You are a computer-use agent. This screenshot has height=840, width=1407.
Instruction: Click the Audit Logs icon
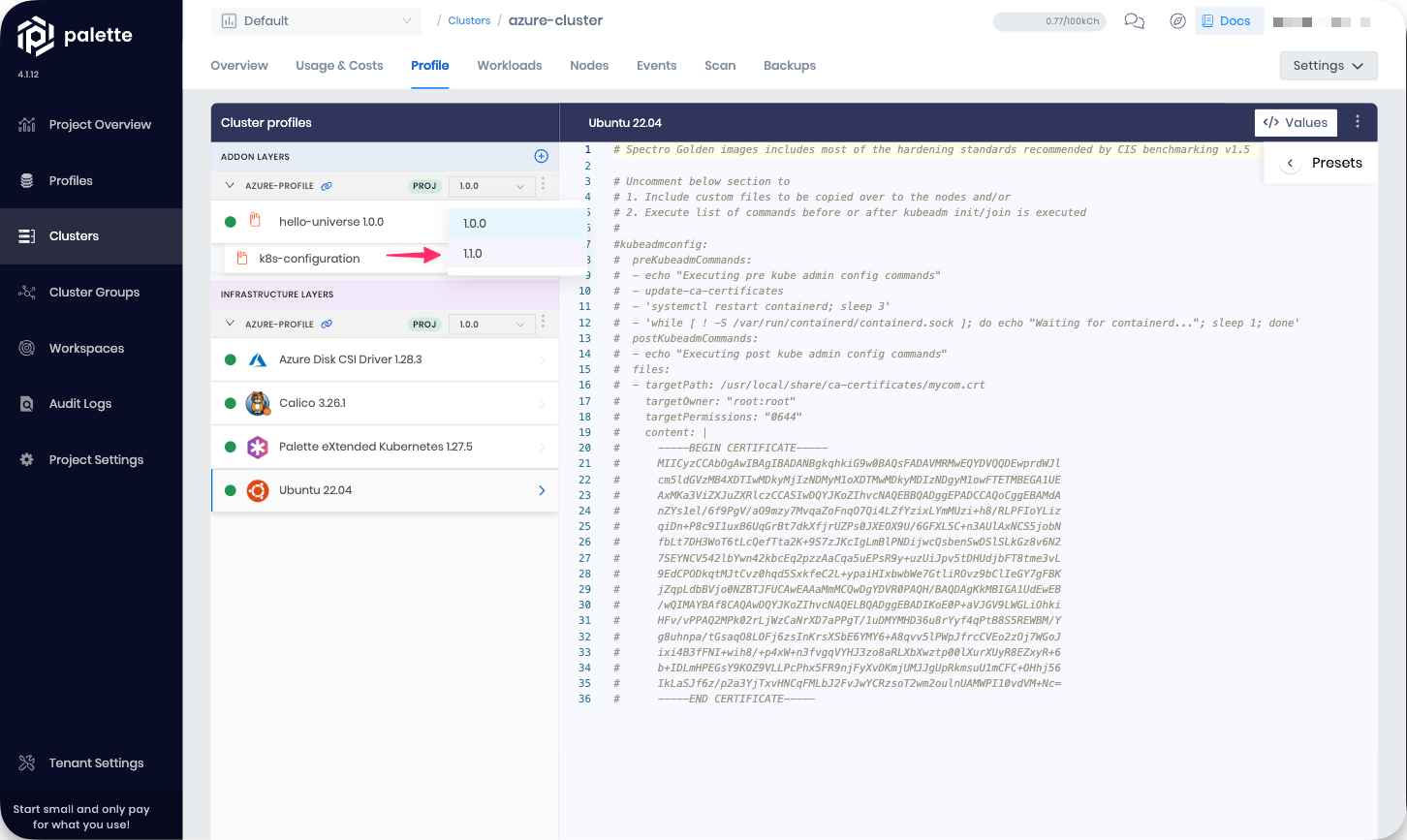(27, 404)
